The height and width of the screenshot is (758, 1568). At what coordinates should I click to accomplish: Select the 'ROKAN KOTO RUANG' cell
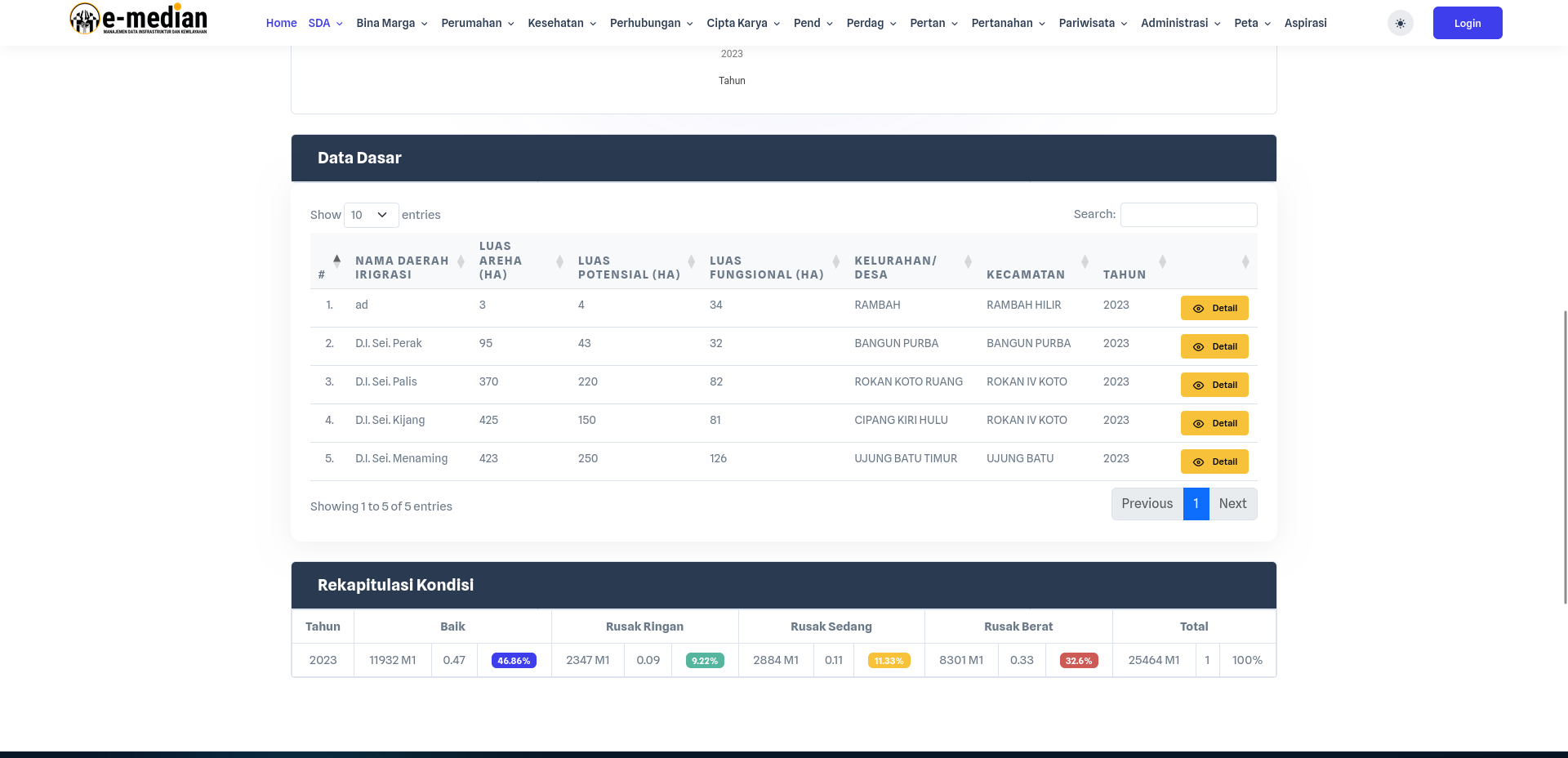pyautogui.click(x=908, y=381)
